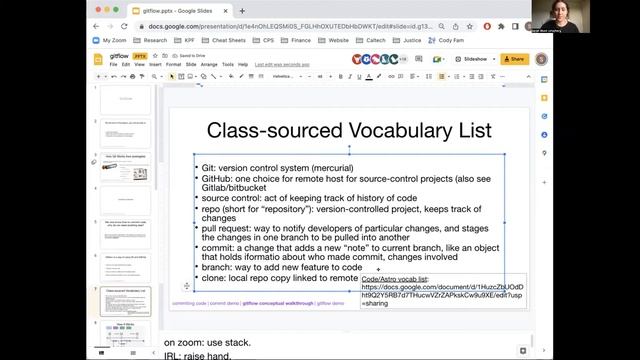
Task: Open the Format menu
Action: tap(173, 64)
